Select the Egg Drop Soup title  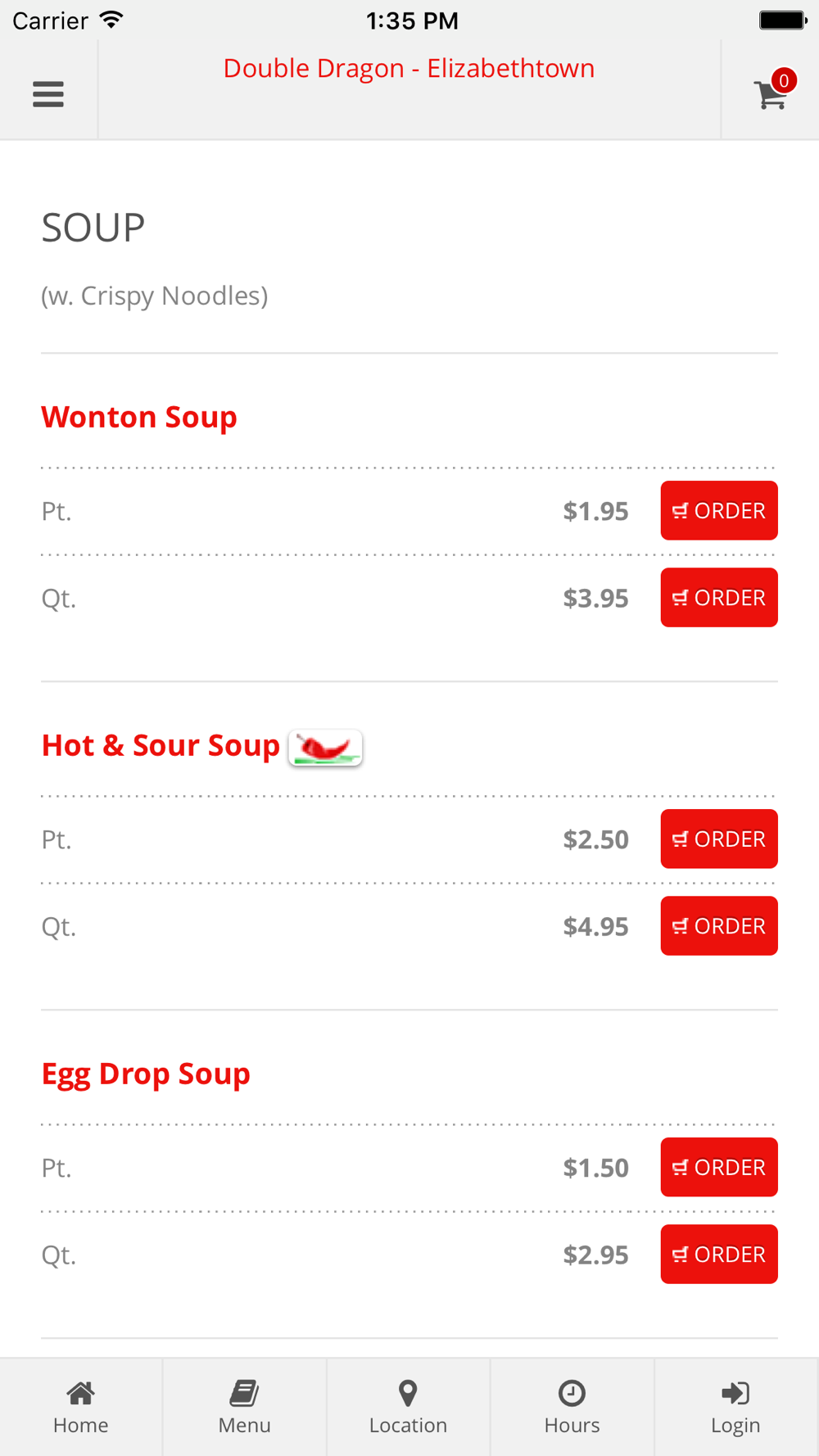click(146, 1074)
